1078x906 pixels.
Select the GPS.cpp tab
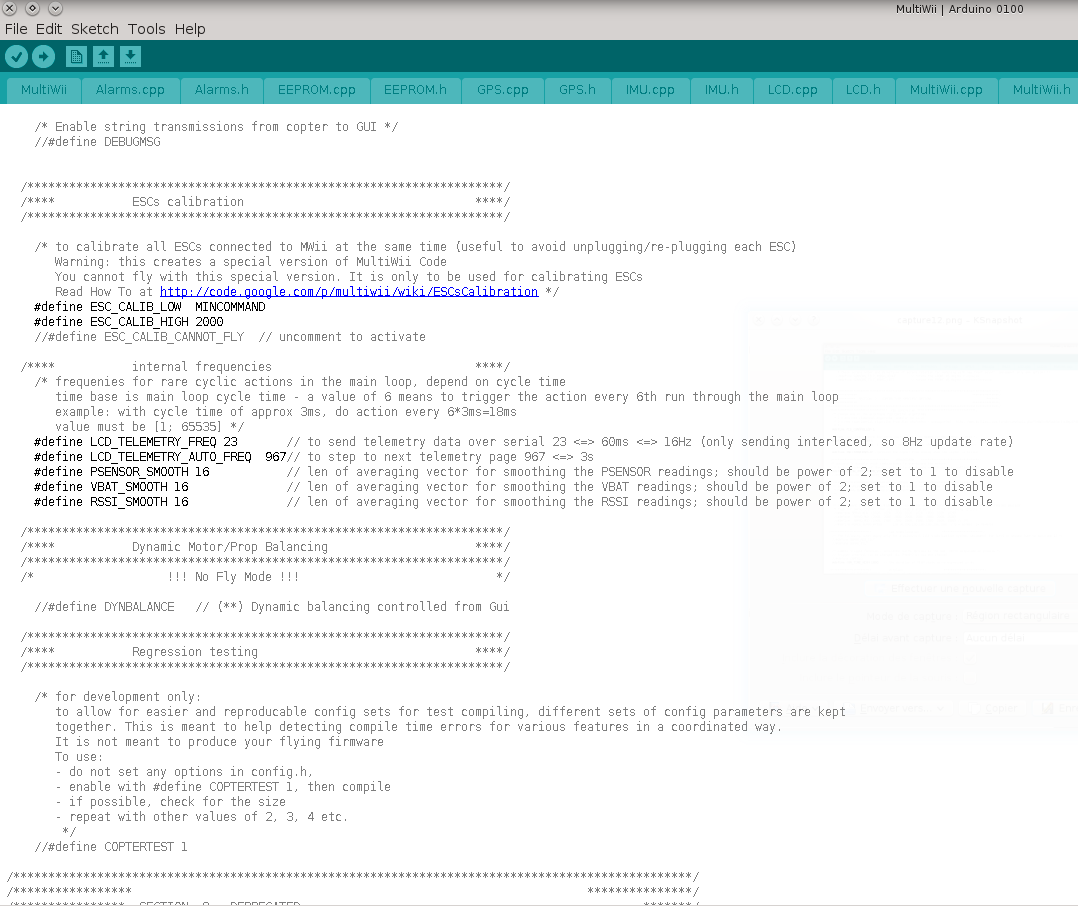(502, 90)
